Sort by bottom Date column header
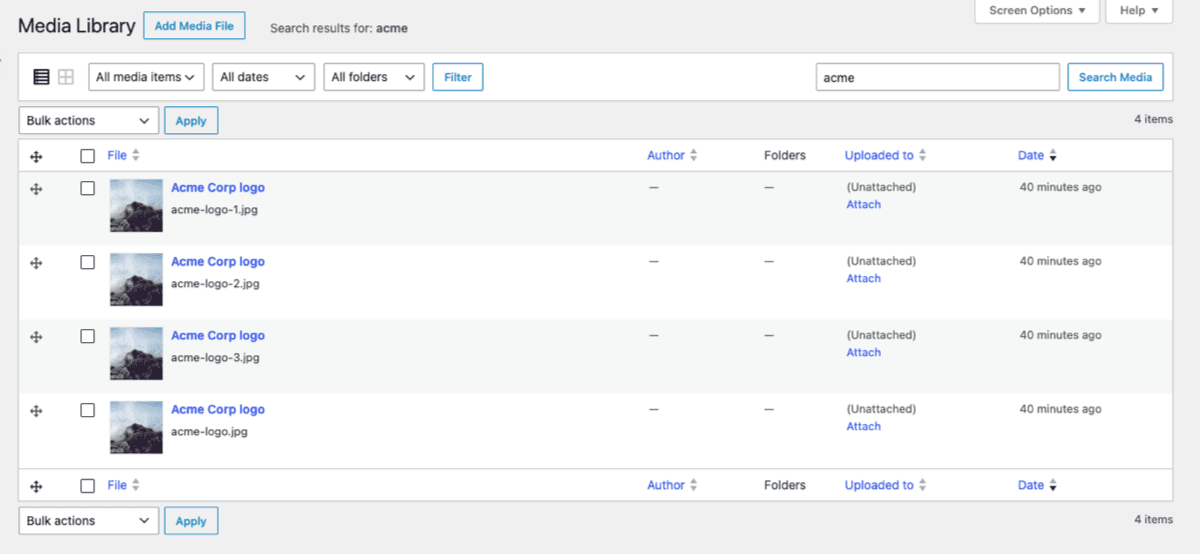 (1031, 485)
